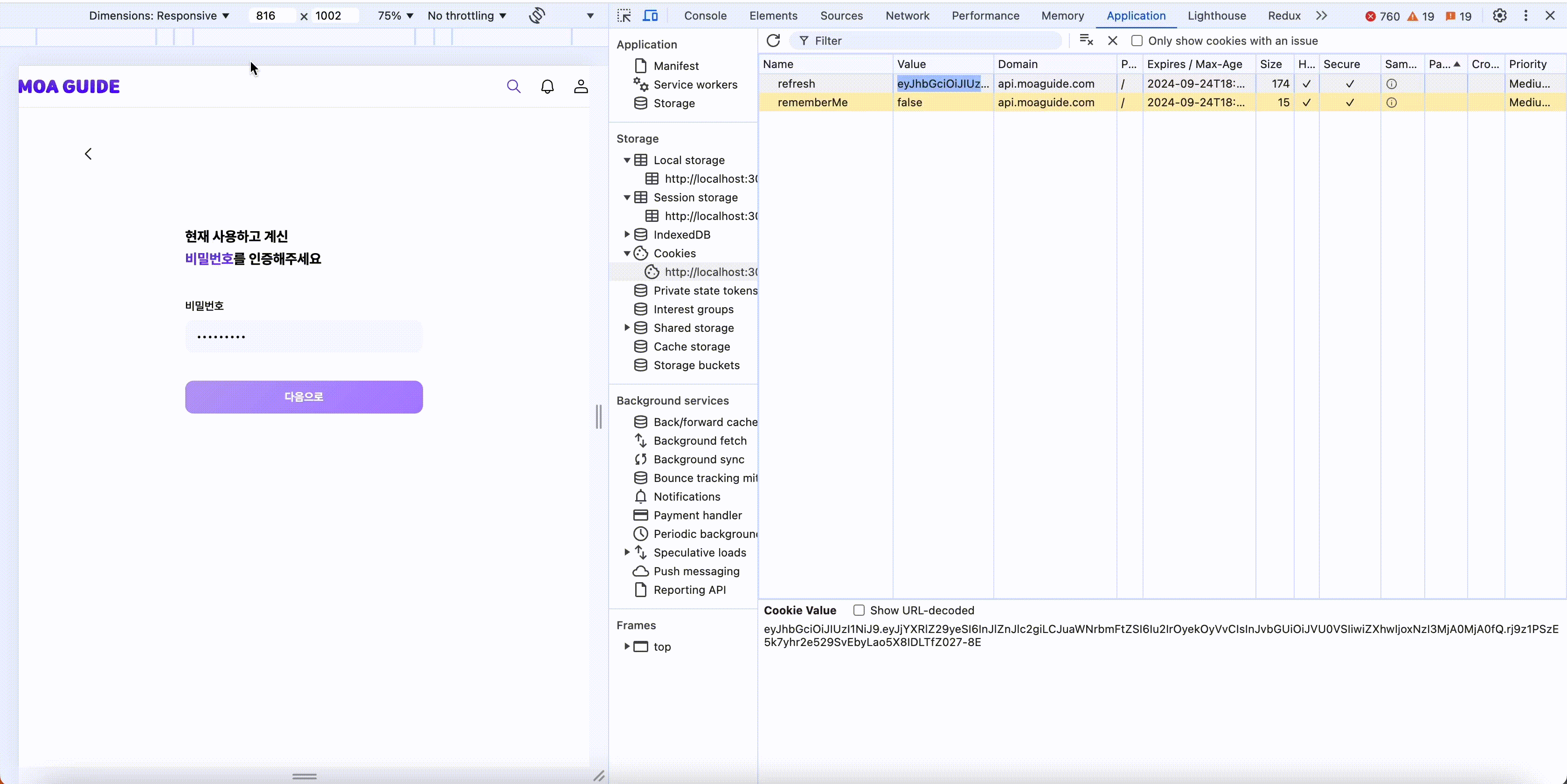Check the Show URL-decoded box
Viewport: 1567px width, 784px height.
point(858,610)
